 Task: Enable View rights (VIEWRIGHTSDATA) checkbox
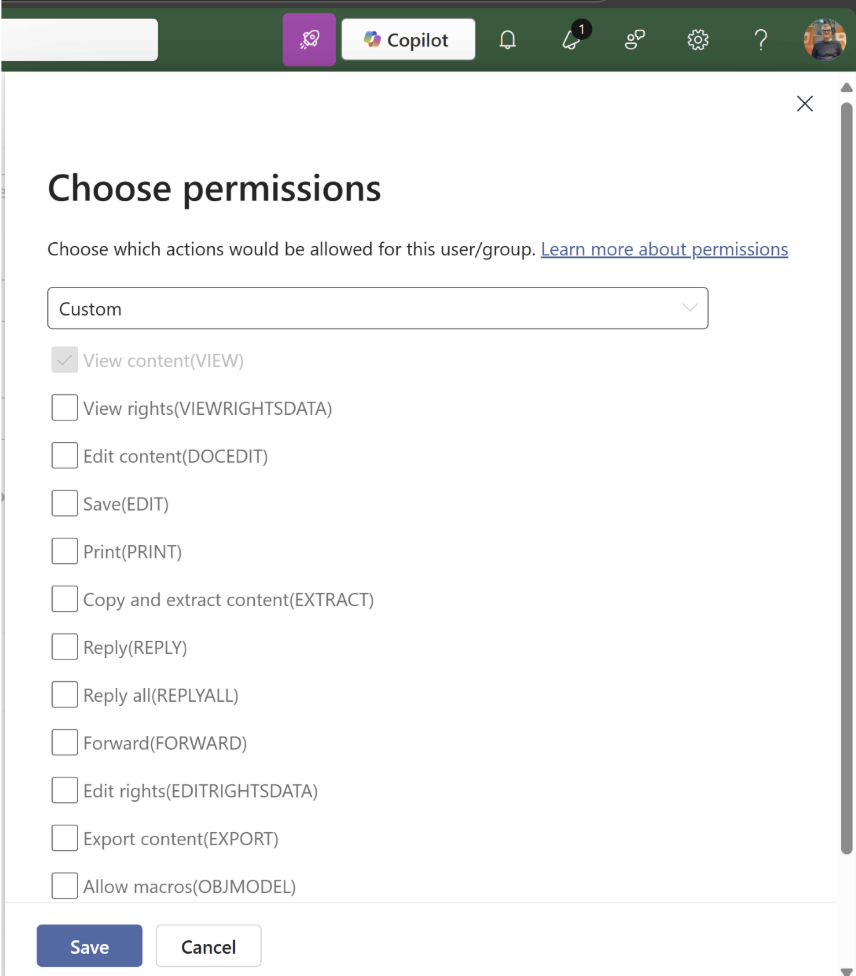coord(65,408)
